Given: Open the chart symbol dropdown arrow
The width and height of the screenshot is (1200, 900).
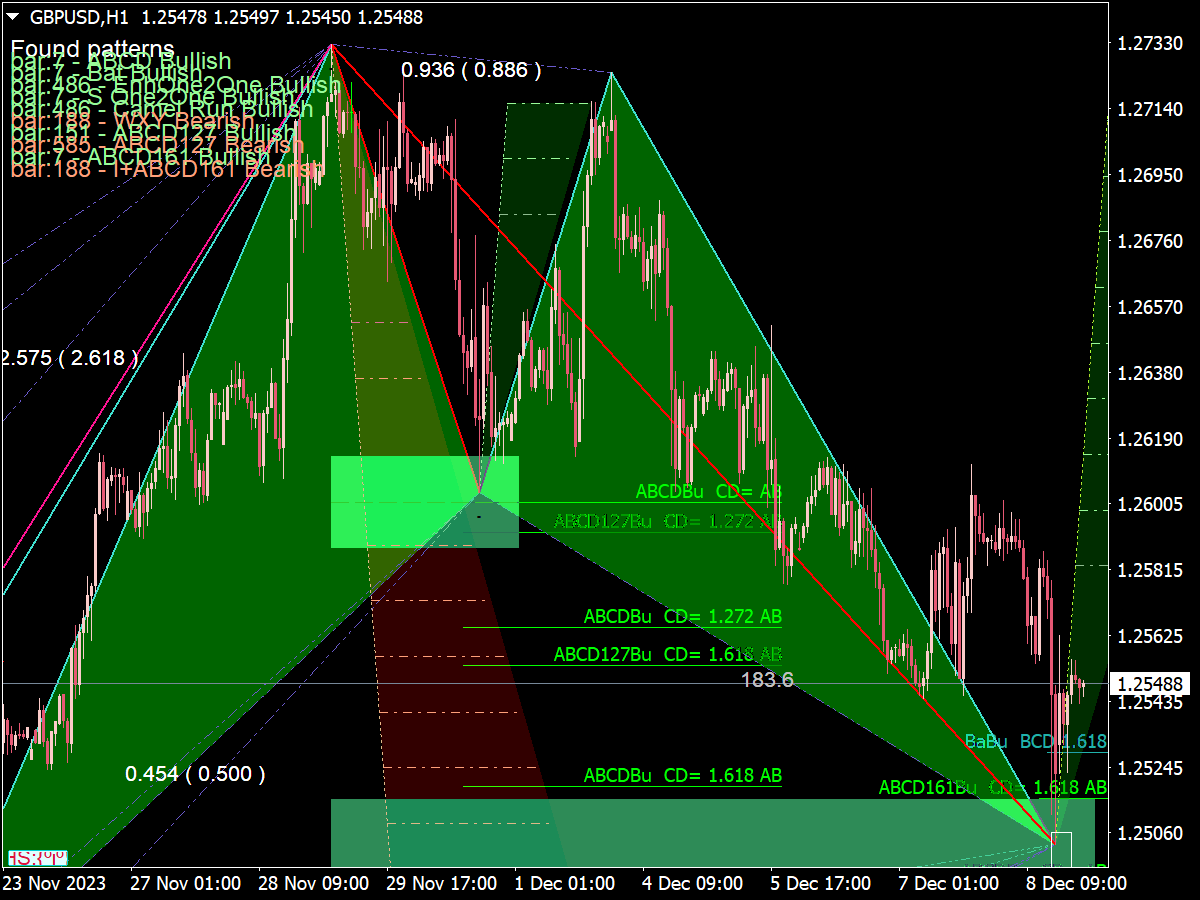Looking at the screenshot, I should click(x=12, y=15).
